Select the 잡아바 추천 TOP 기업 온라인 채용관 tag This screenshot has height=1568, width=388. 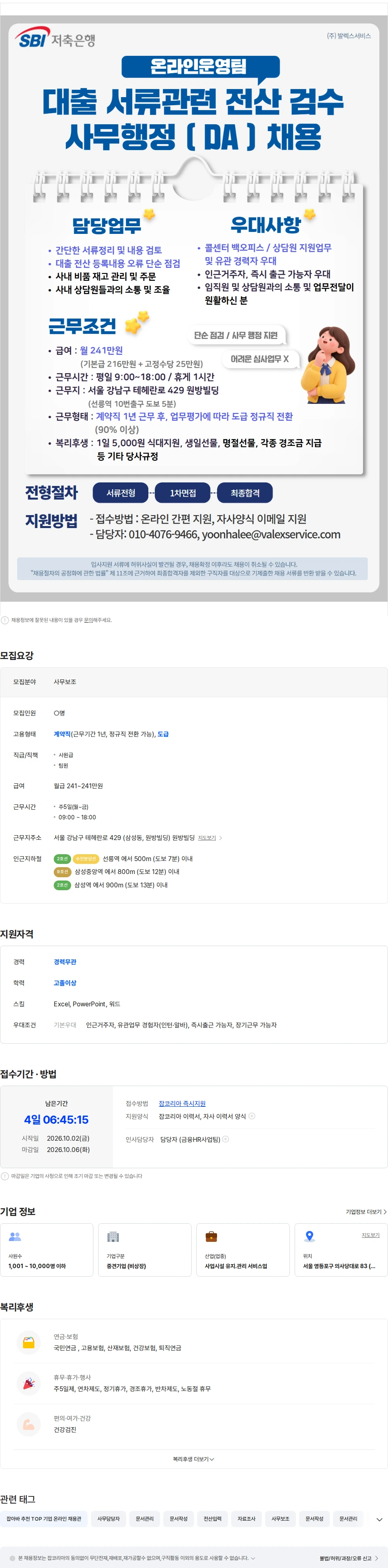[44, 1519]
